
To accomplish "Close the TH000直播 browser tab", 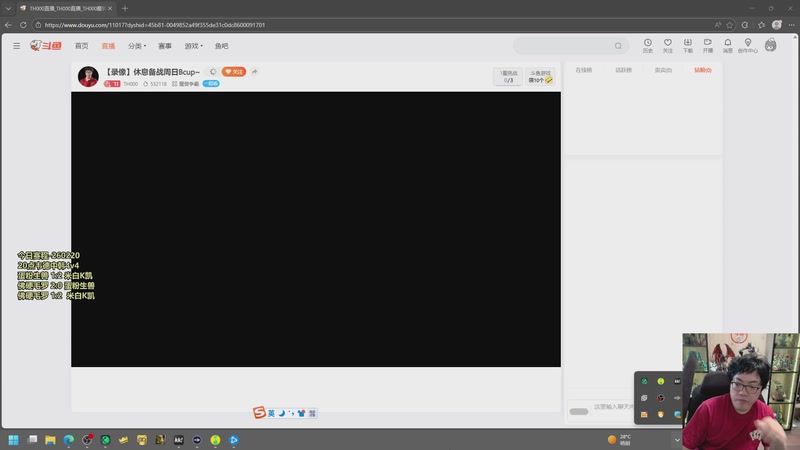I will pos(110,8).
